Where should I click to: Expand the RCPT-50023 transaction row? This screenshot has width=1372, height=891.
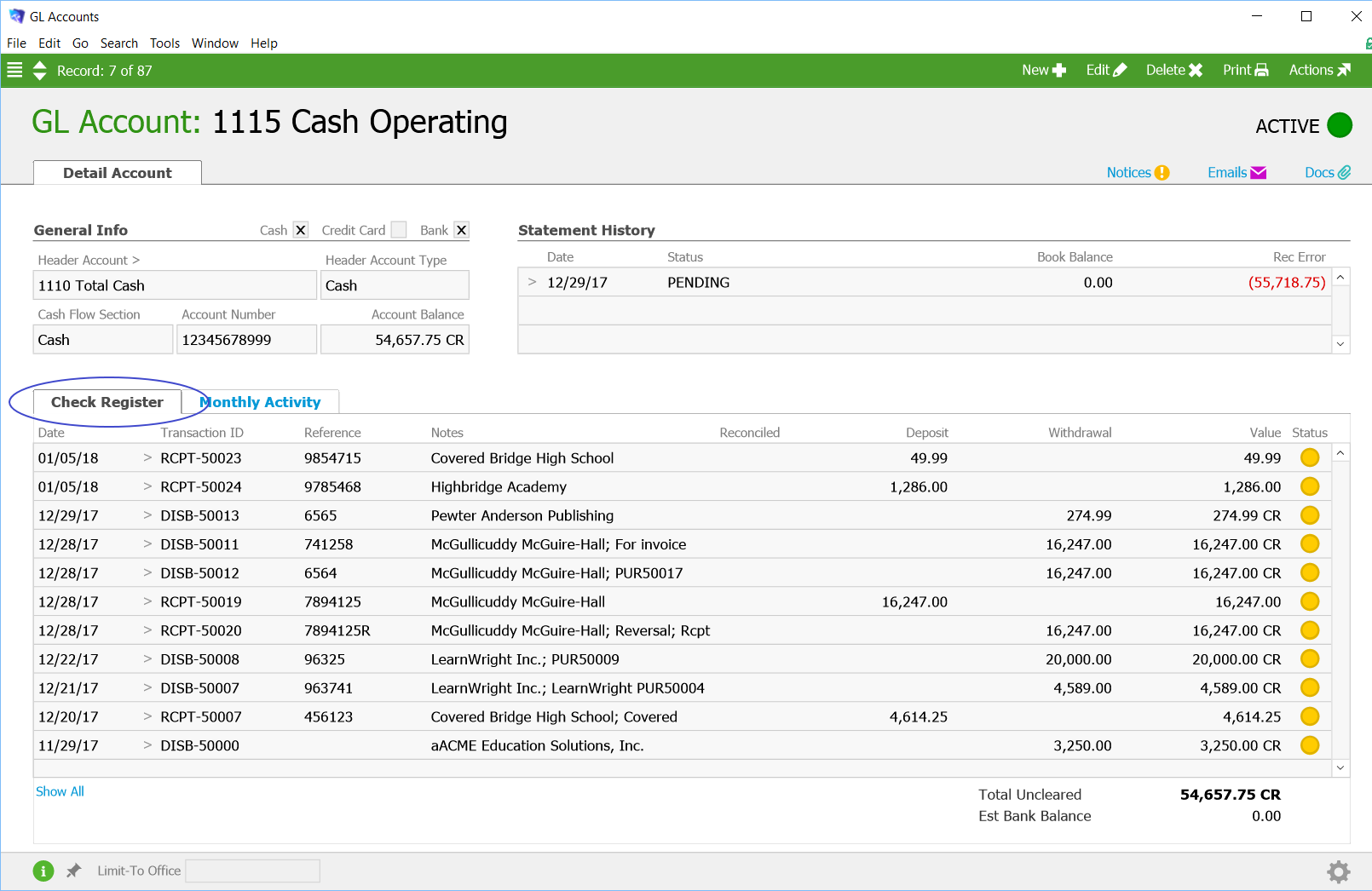coord(147,458)
